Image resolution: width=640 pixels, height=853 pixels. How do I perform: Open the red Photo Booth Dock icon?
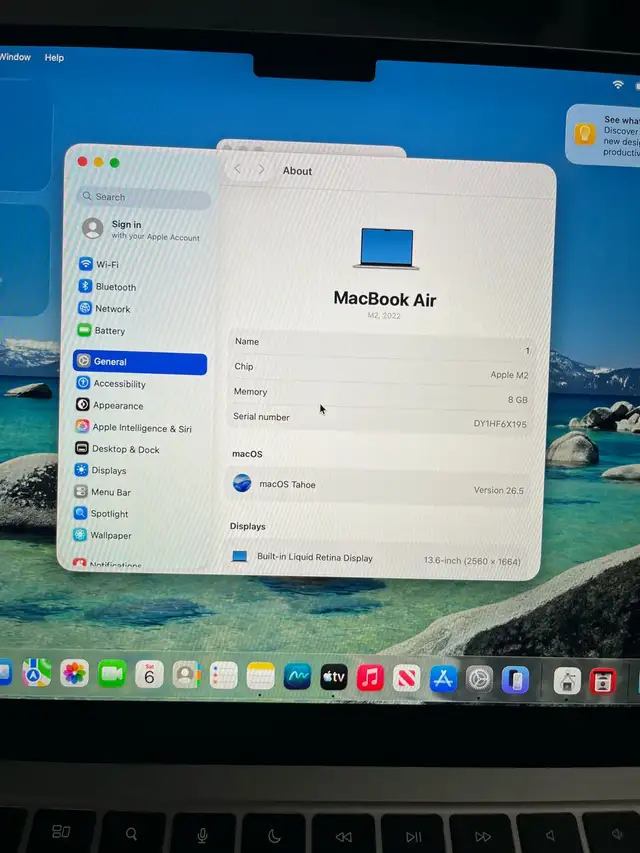(x=602, y=682)
